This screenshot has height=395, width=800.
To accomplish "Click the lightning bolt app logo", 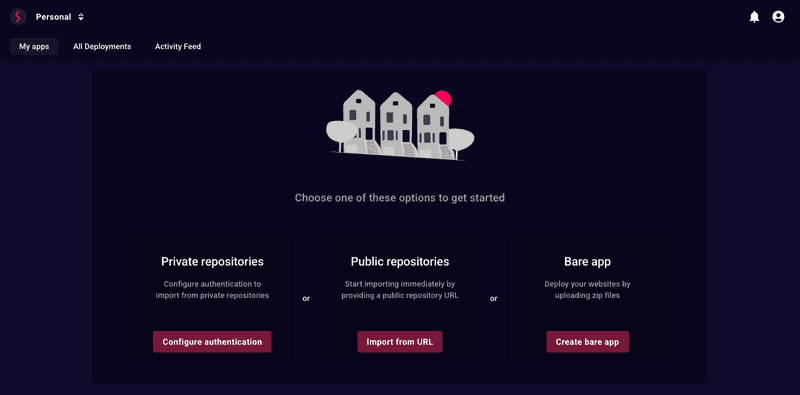I will pos(18,17).
